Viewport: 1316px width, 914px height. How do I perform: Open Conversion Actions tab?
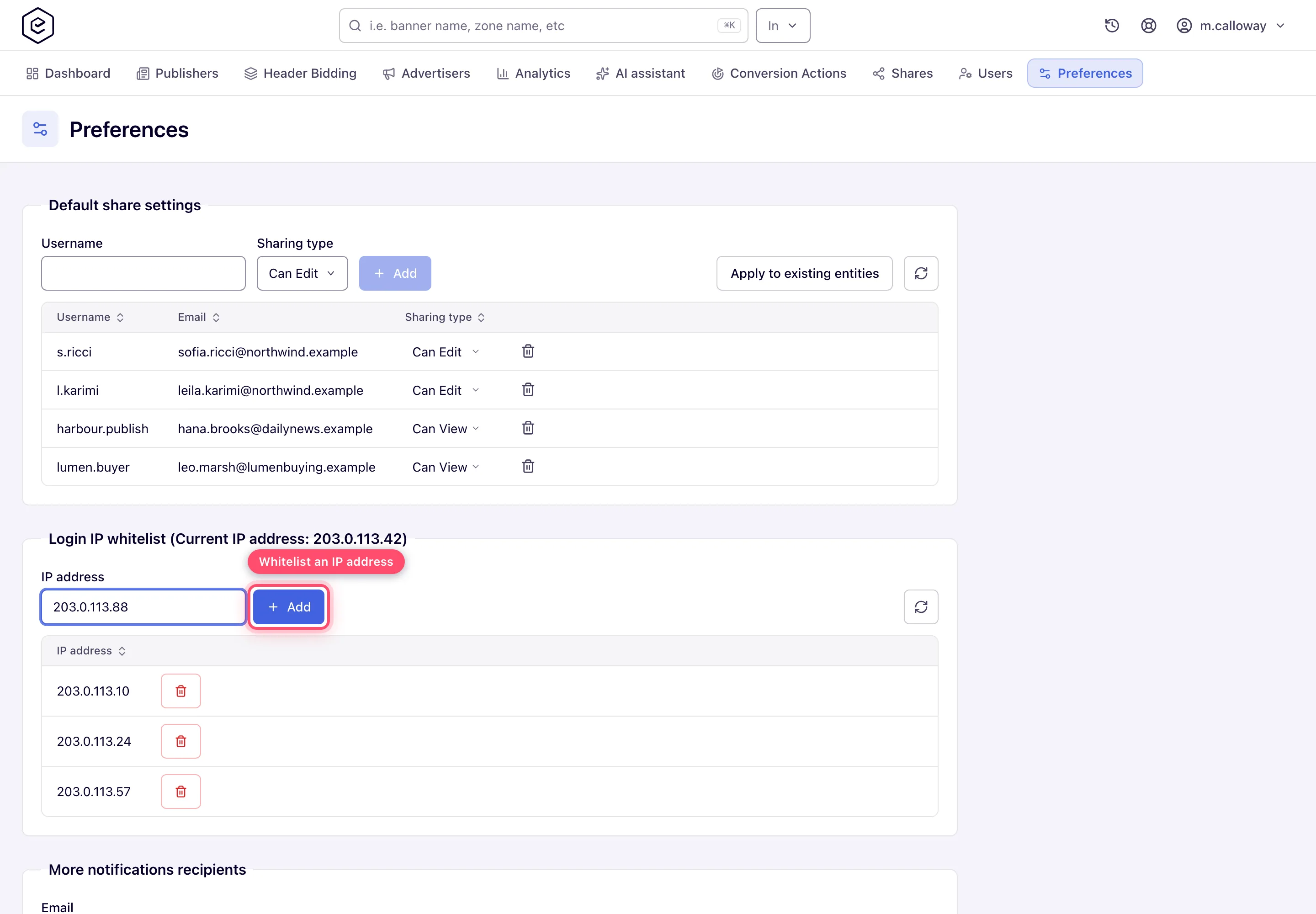(779, 73)
